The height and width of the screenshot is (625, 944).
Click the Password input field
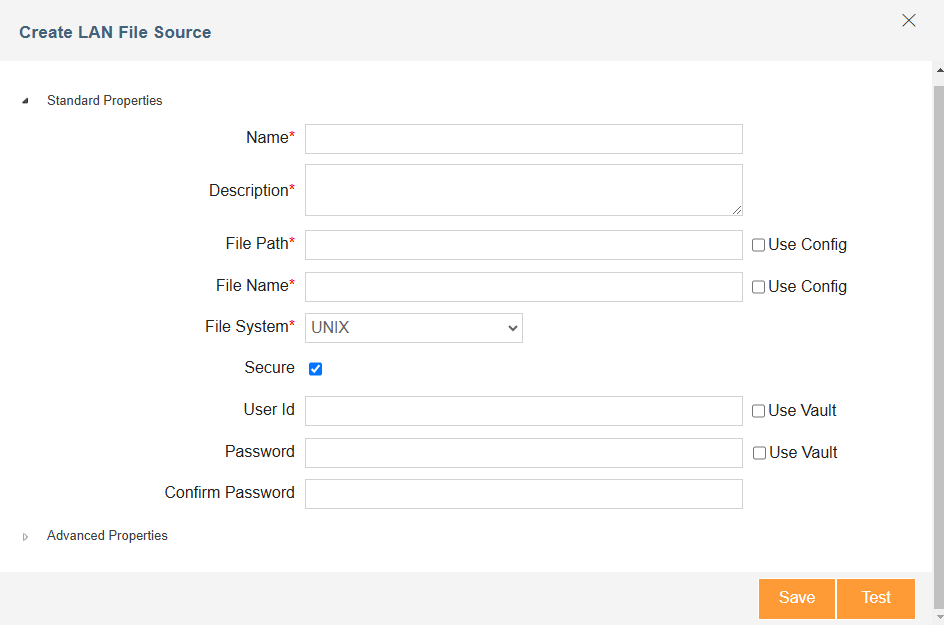click(x=524, y=453)
